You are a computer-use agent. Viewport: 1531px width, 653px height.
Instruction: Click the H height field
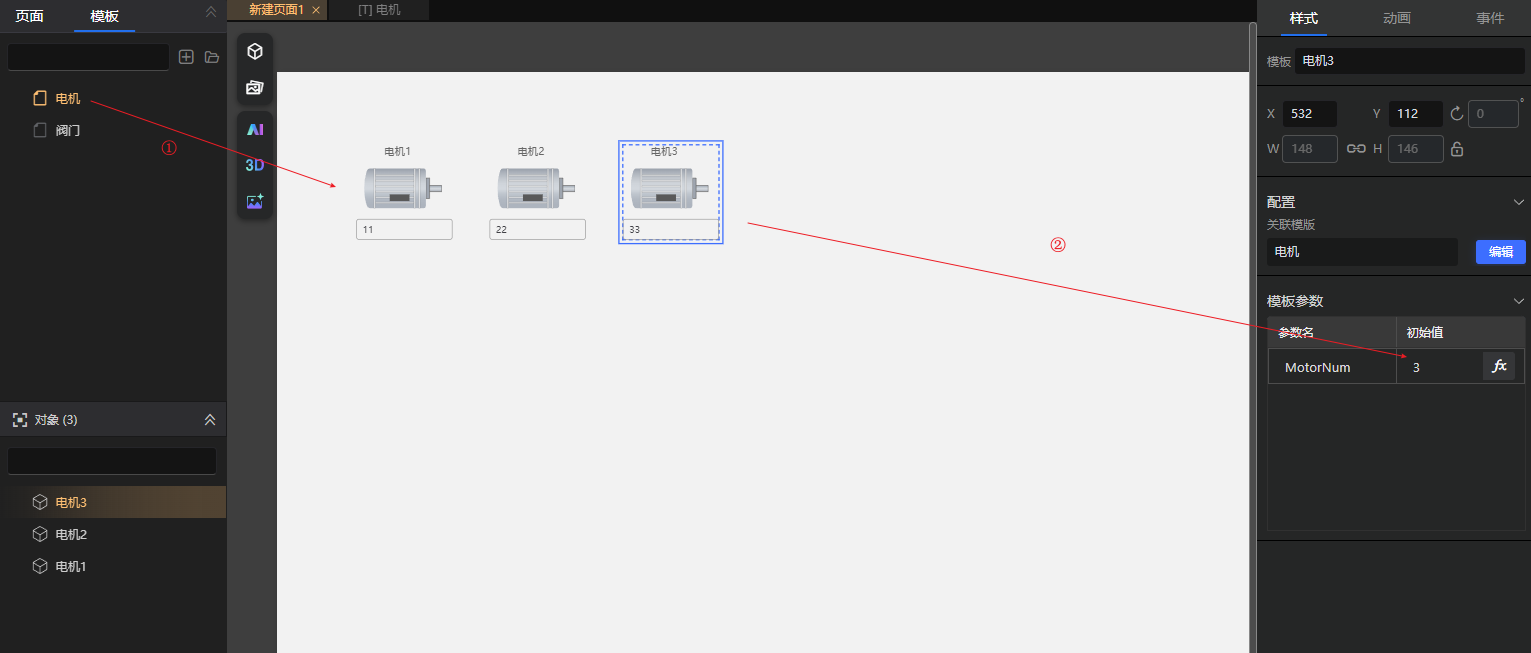tap(1416, 148)
